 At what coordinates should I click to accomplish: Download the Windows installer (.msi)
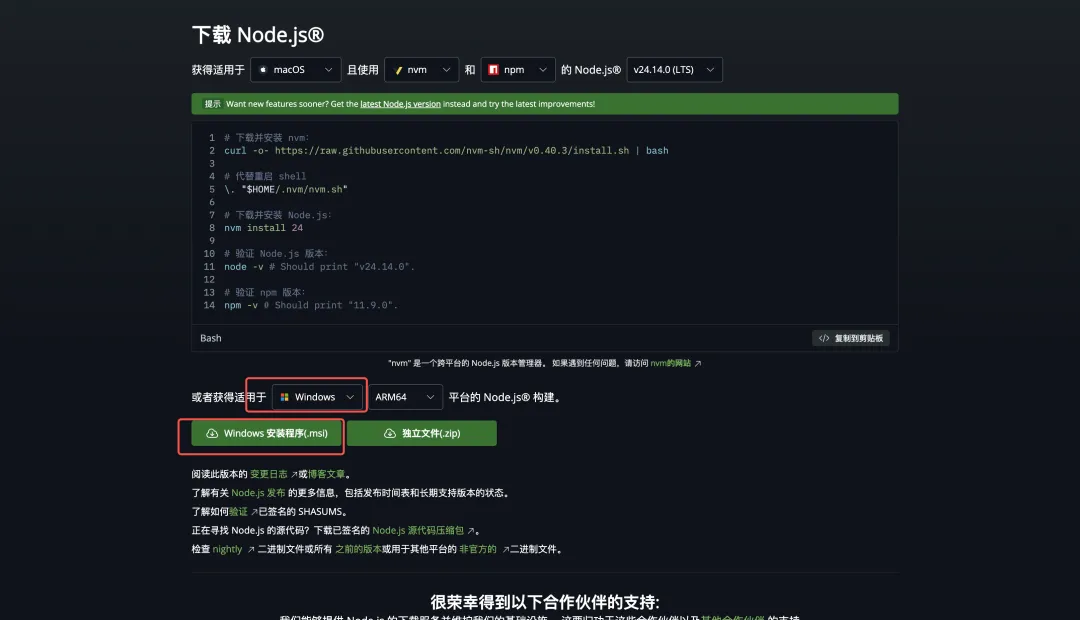[267, 433]
